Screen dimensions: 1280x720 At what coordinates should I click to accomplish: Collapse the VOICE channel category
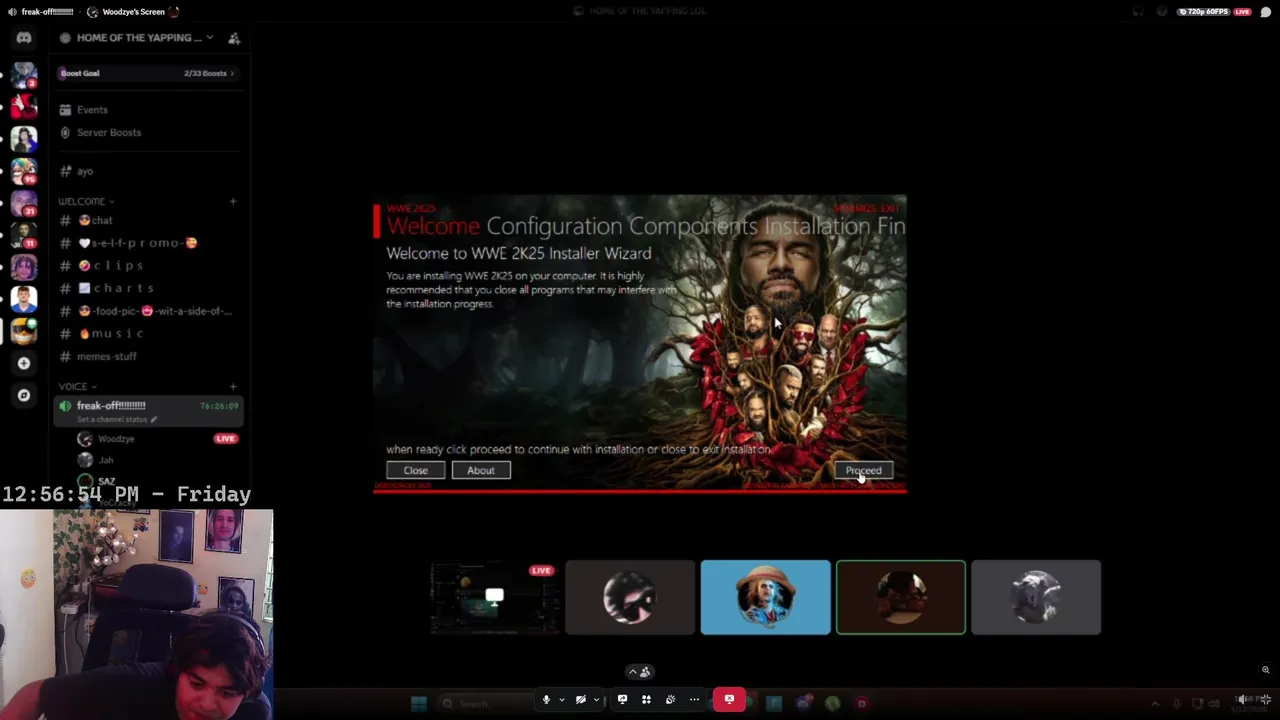pos(77,386)
